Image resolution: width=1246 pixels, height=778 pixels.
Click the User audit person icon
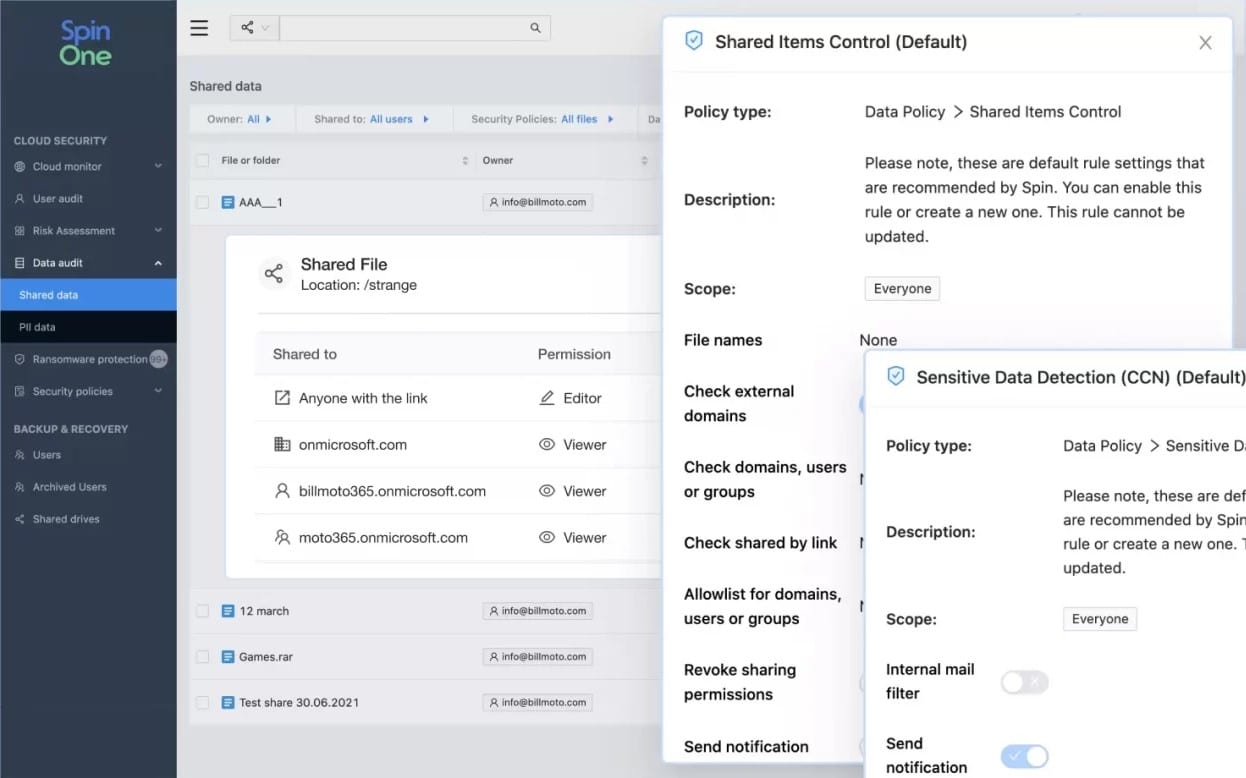click(20, 199)
